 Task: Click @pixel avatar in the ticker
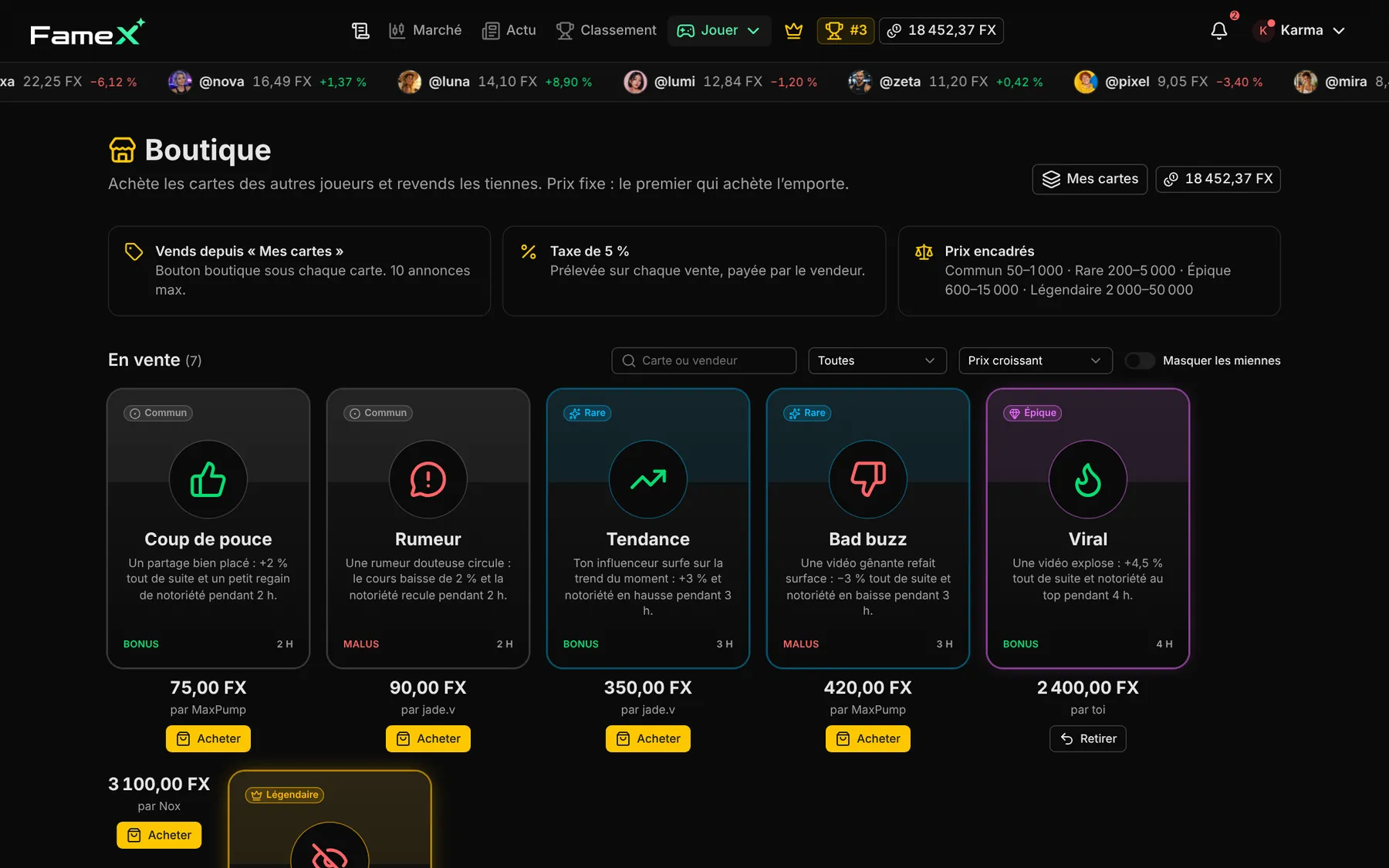point(1086,82)
